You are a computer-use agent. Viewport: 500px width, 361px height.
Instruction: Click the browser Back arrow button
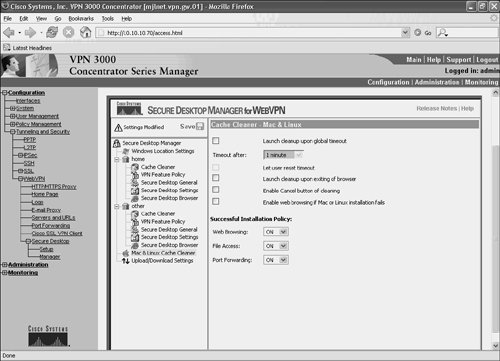pos(9,32)
